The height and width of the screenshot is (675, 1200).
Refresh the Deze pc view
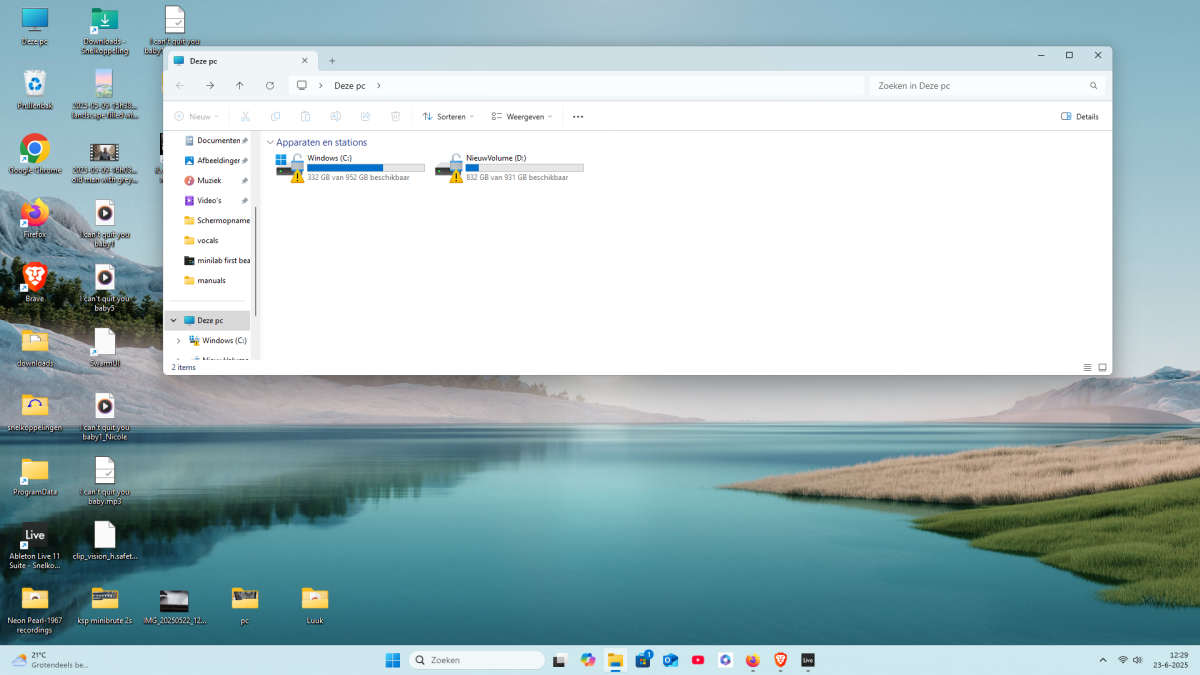coord(270,86)
